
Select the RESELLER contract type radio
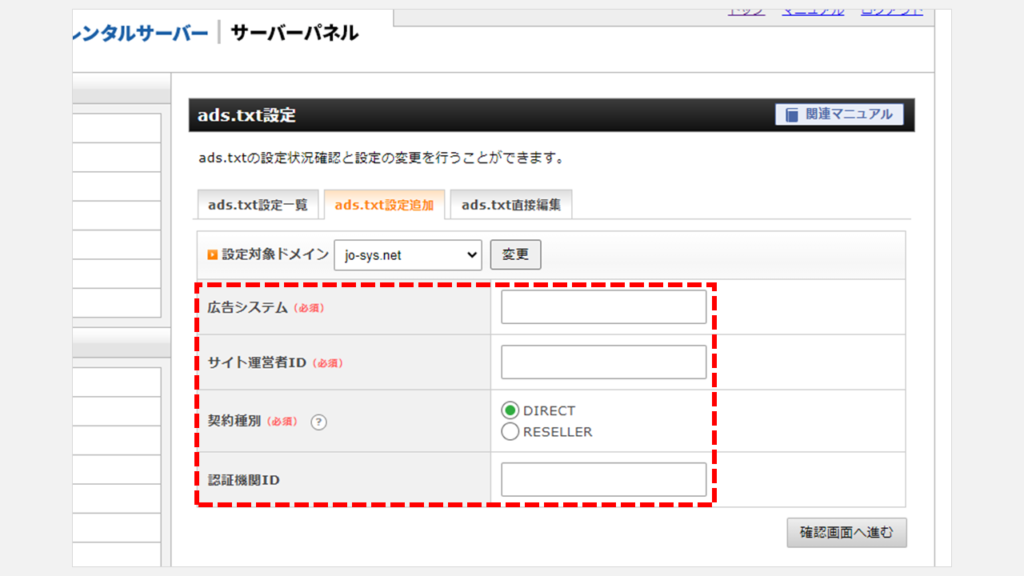510,432
